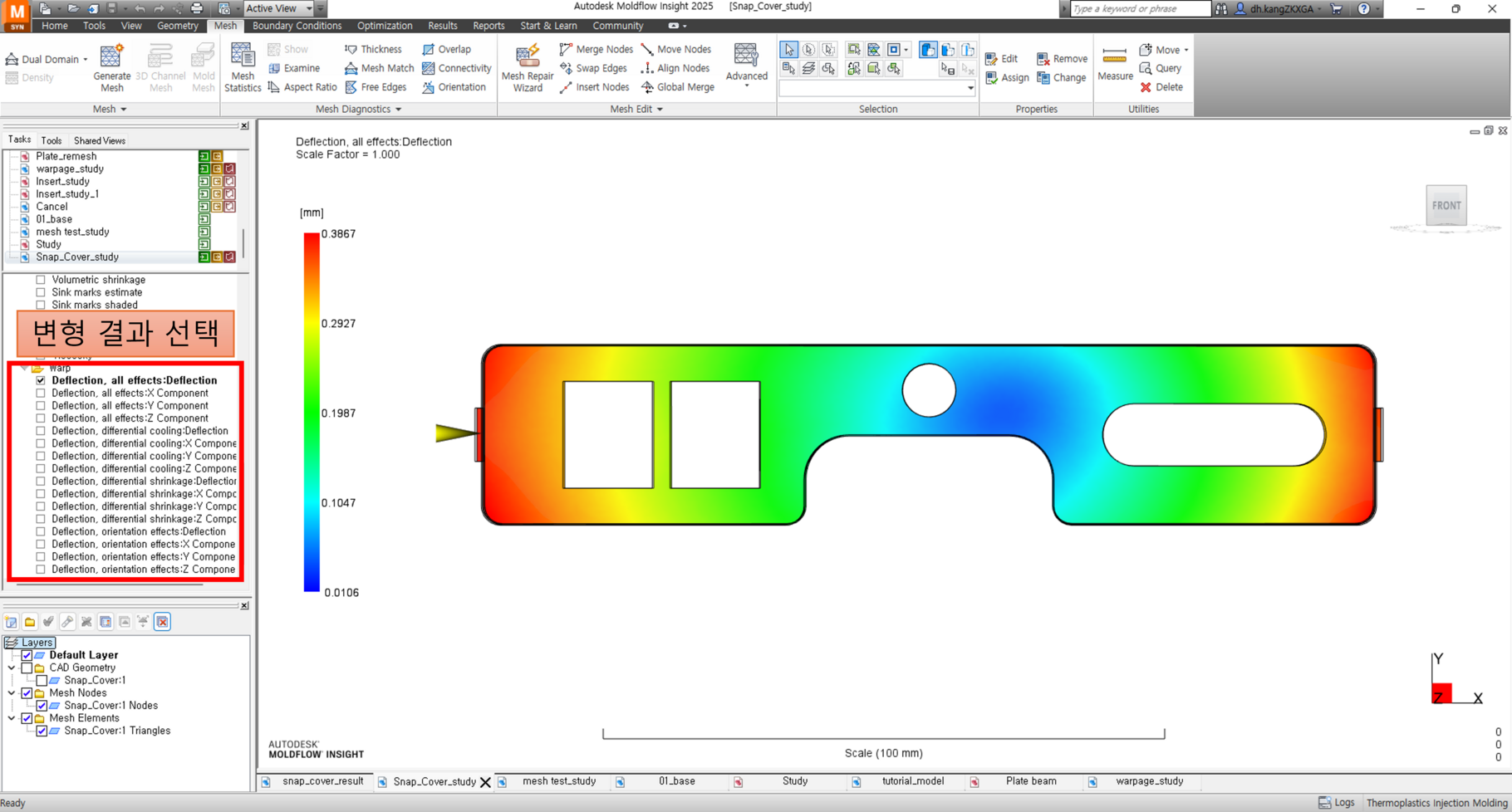Click the New Layer icon in Layers toolbar
This screenshot has height=812, width=1512.
click(12, 622)
